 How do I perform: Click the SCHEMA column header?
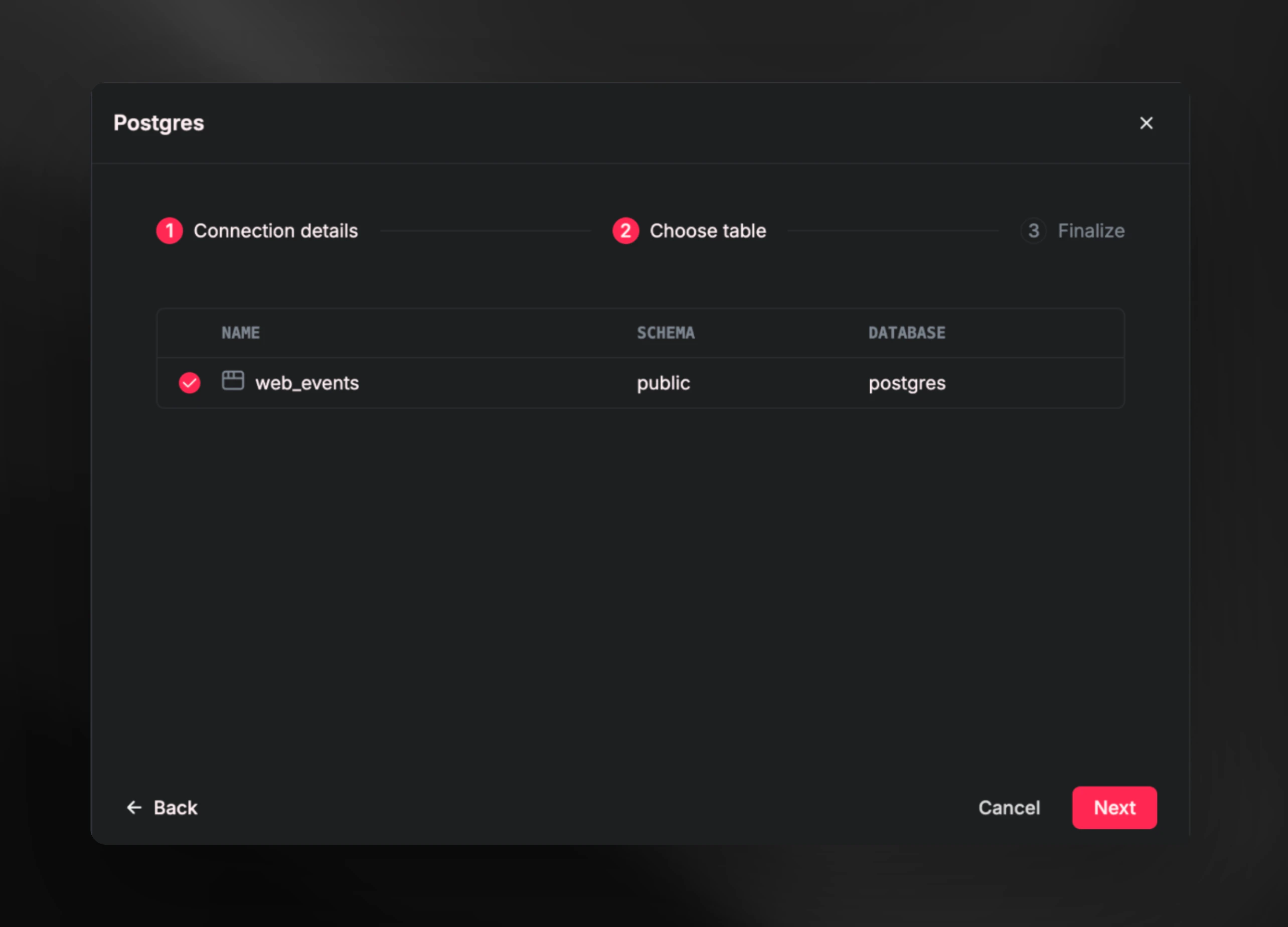coord(665,333)
